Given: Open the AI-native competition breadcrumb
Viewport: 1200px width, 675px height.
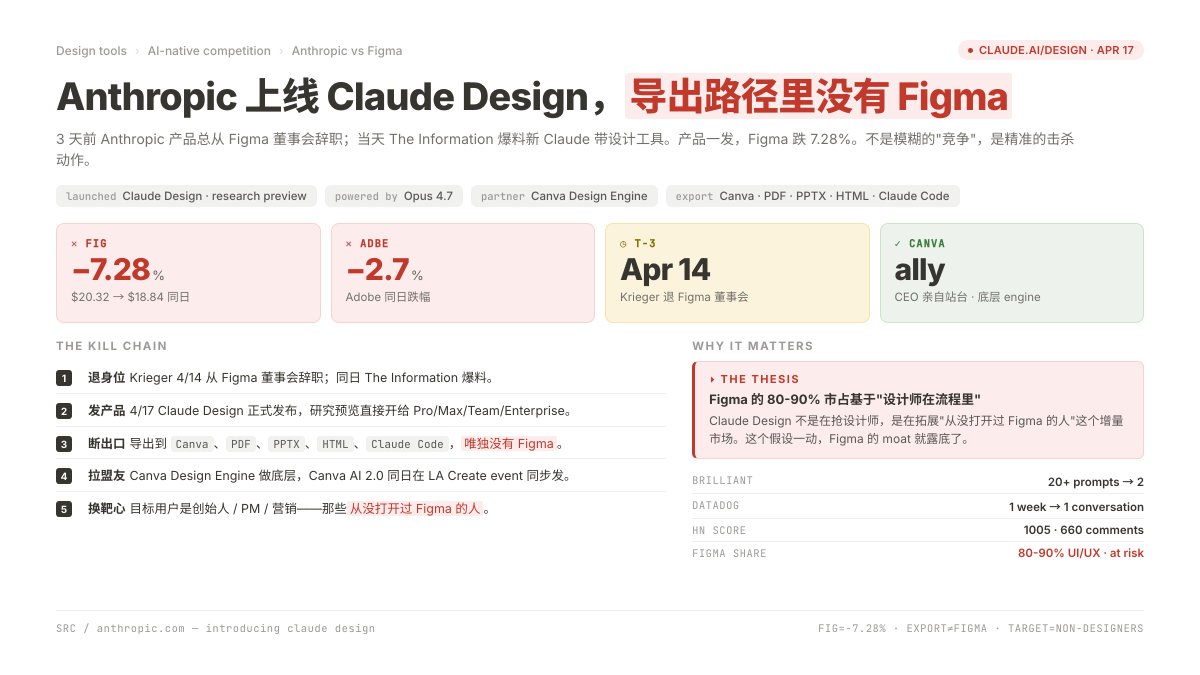Looking at the screenshot, I should coord(209,51).
